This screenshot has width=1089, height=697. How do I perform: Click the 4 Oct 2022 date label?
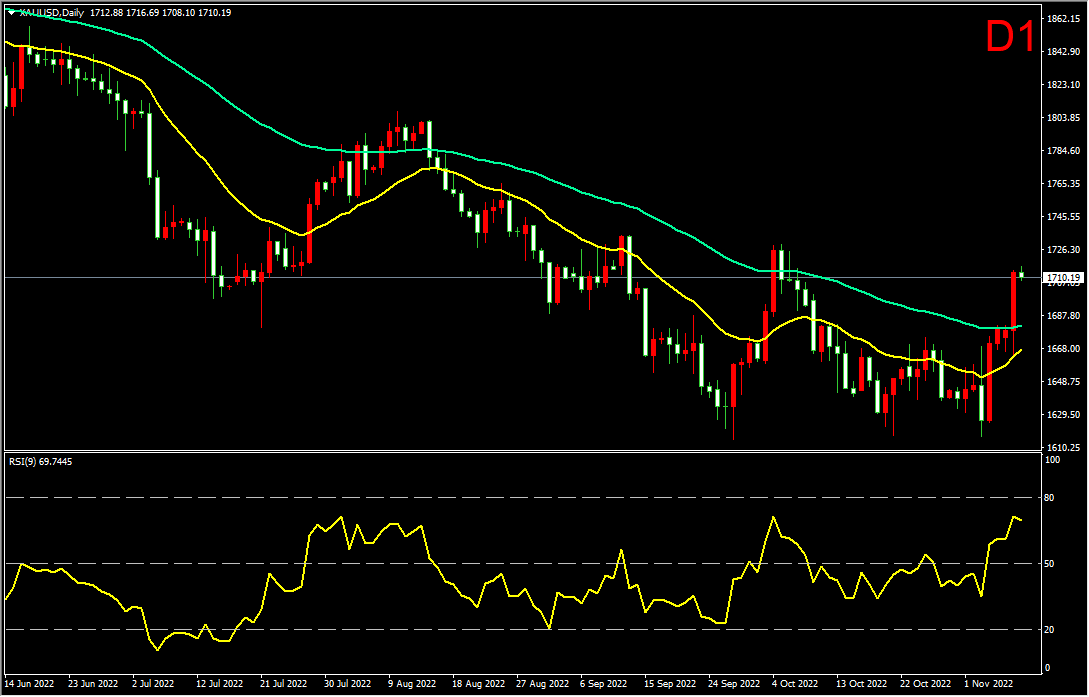tap(796, 684)
